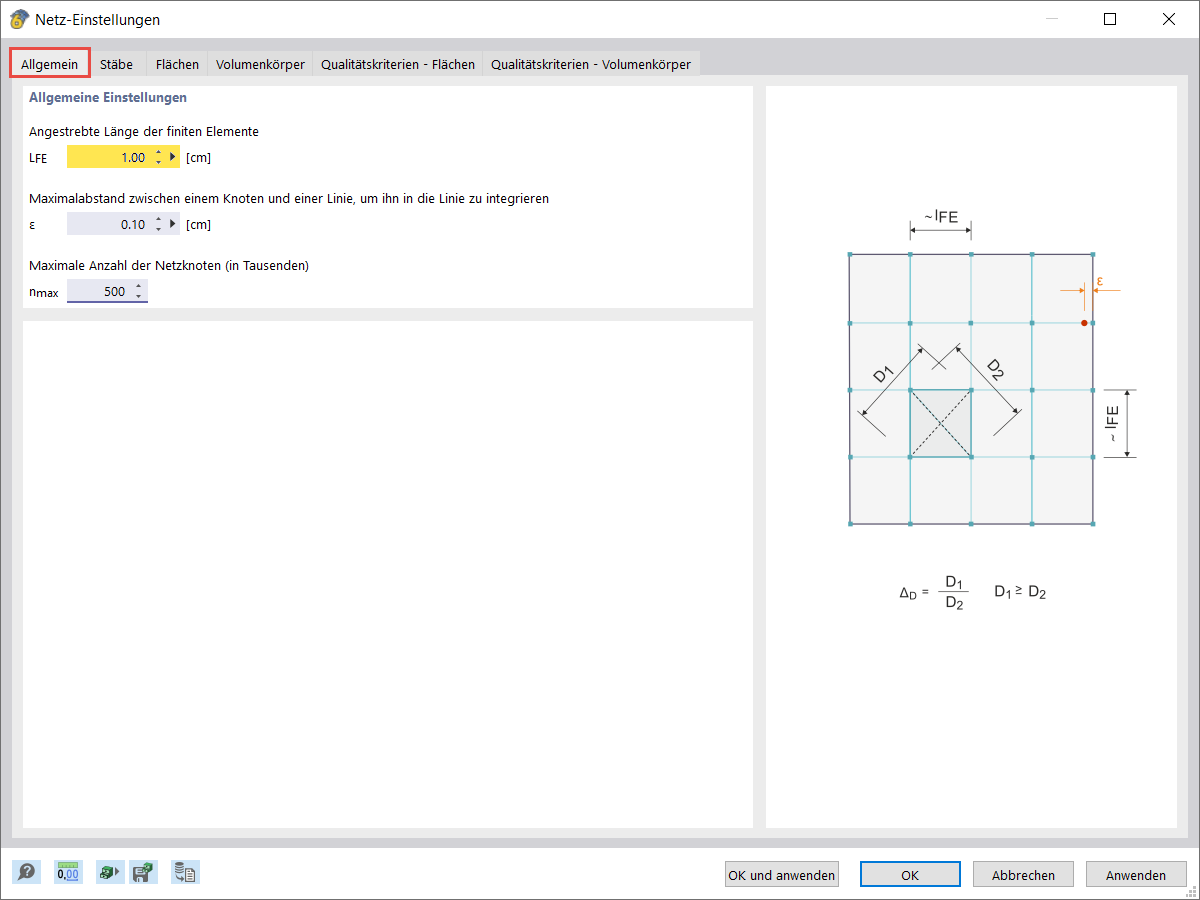Select Qualitätskriterien - Flächen tab
This screenshot has width=1200, height=900.
[x=398, y=64]
